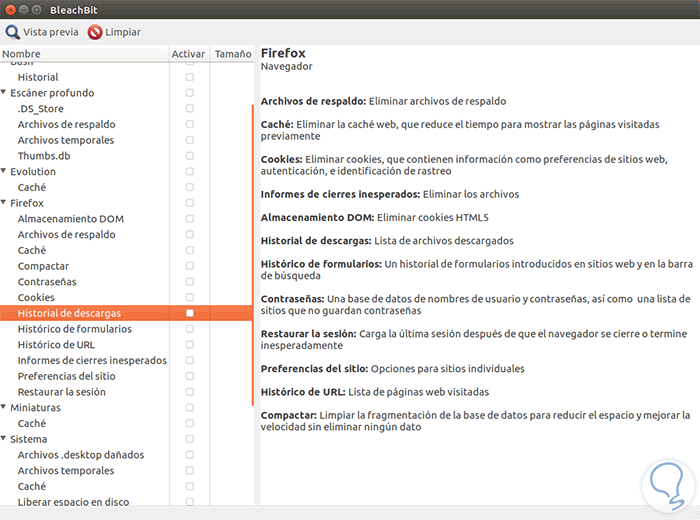
Task: Select Archivos de respaldo under Escáner profundo
Action: (126, 124)
